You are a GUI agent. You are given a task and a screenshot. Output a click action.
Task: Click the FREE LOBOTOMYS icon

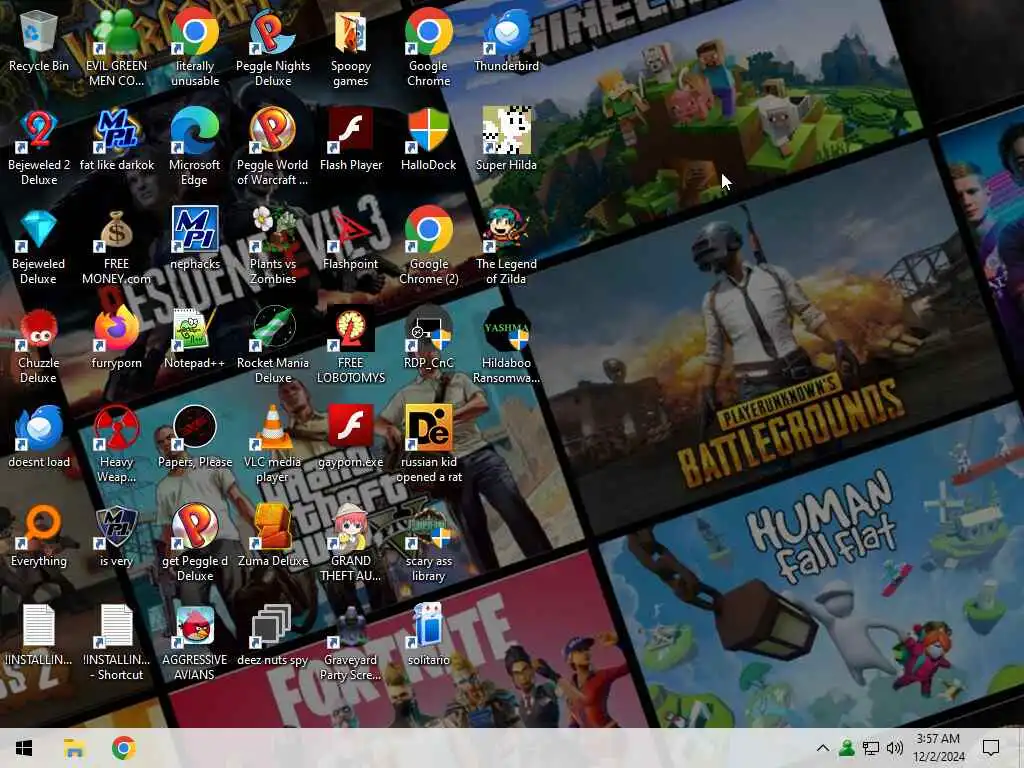click(351, 330)
